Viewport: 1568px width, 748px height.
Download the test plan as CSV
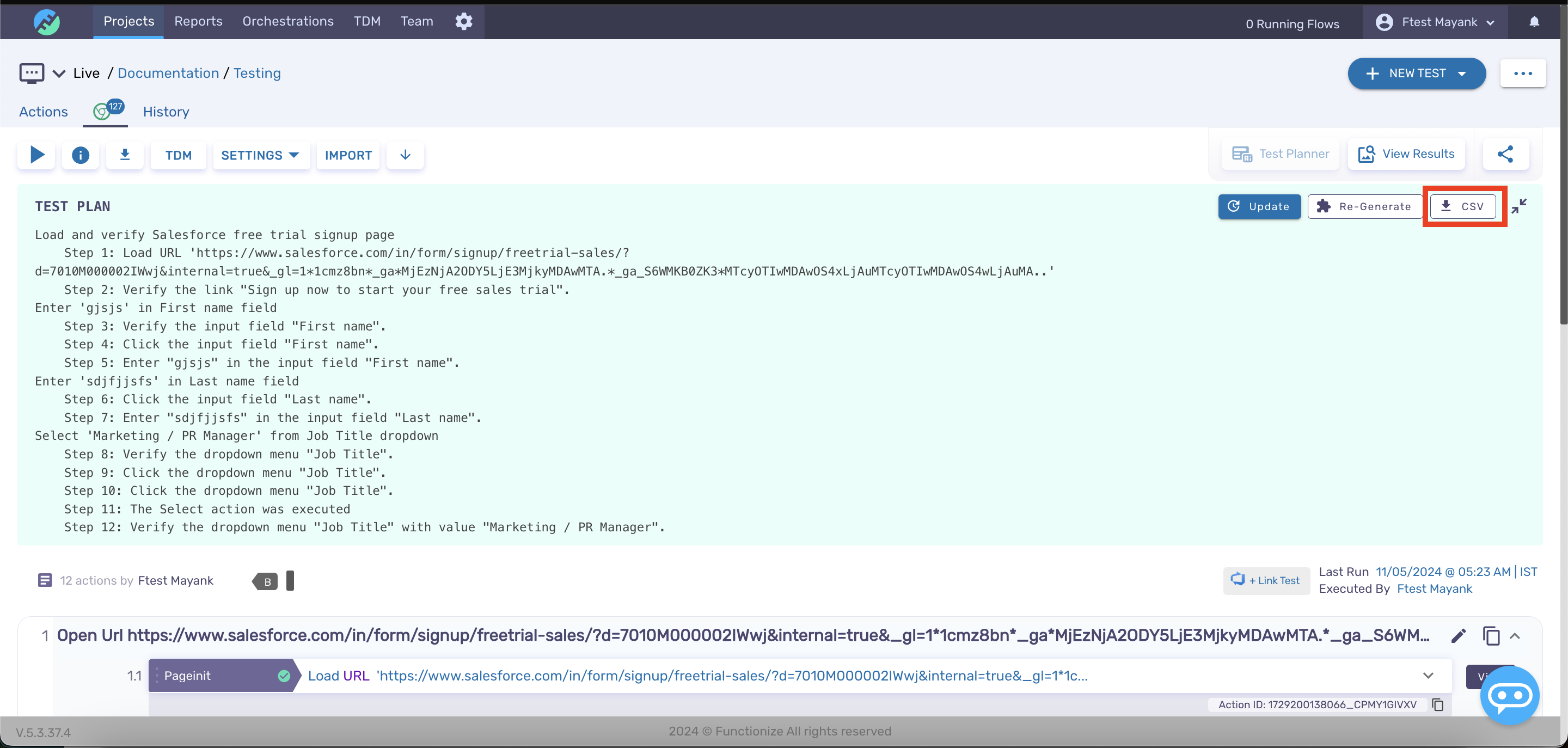coord(1463,206)
